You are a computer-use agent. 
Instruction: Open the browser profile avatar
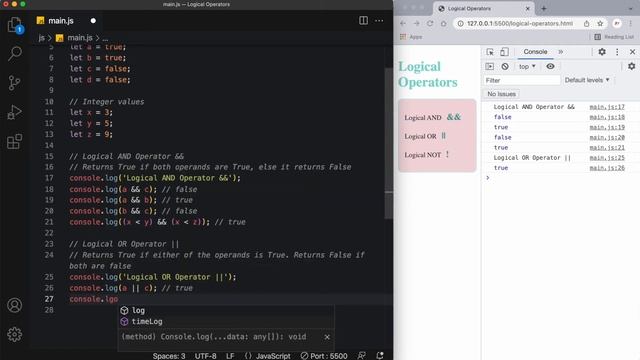[617, 24]
